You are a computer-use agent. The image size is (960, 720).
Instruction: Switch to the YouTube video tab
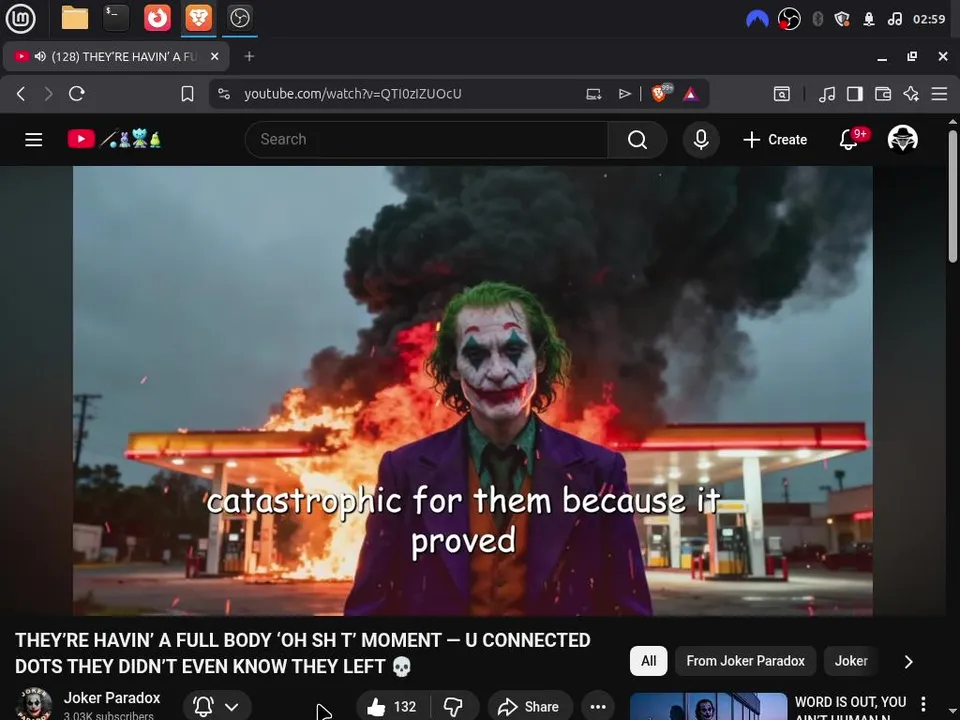(x=116, y=56)
